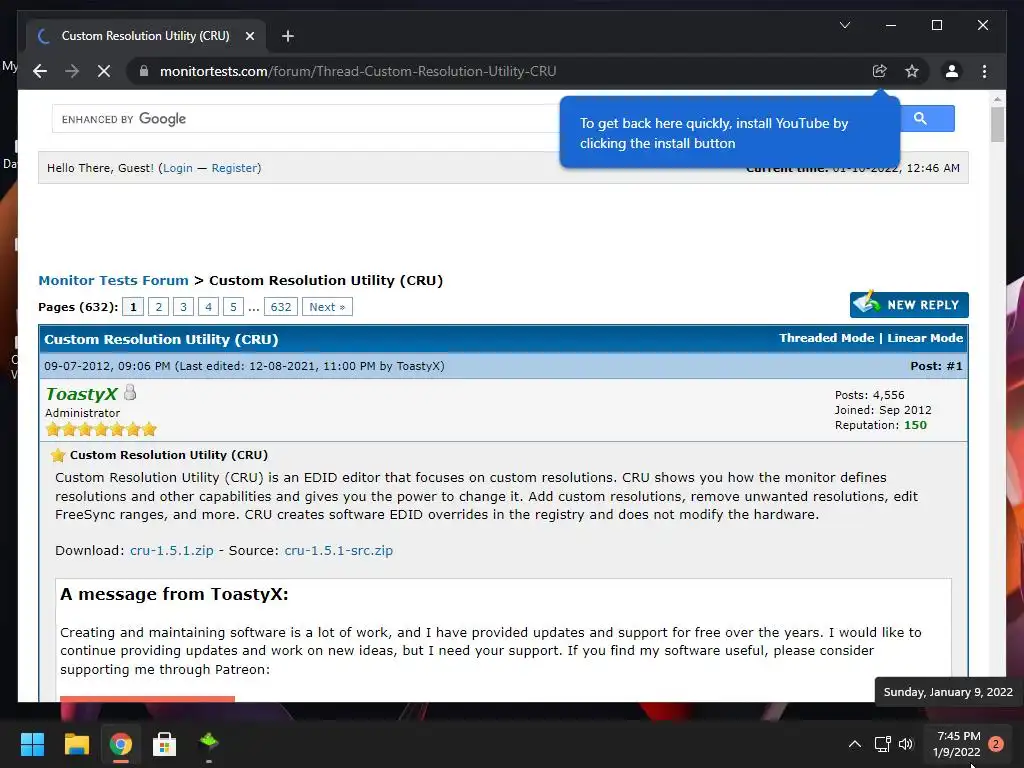Bookmark this page with the star
The image size is (1024, 768).
912,71
